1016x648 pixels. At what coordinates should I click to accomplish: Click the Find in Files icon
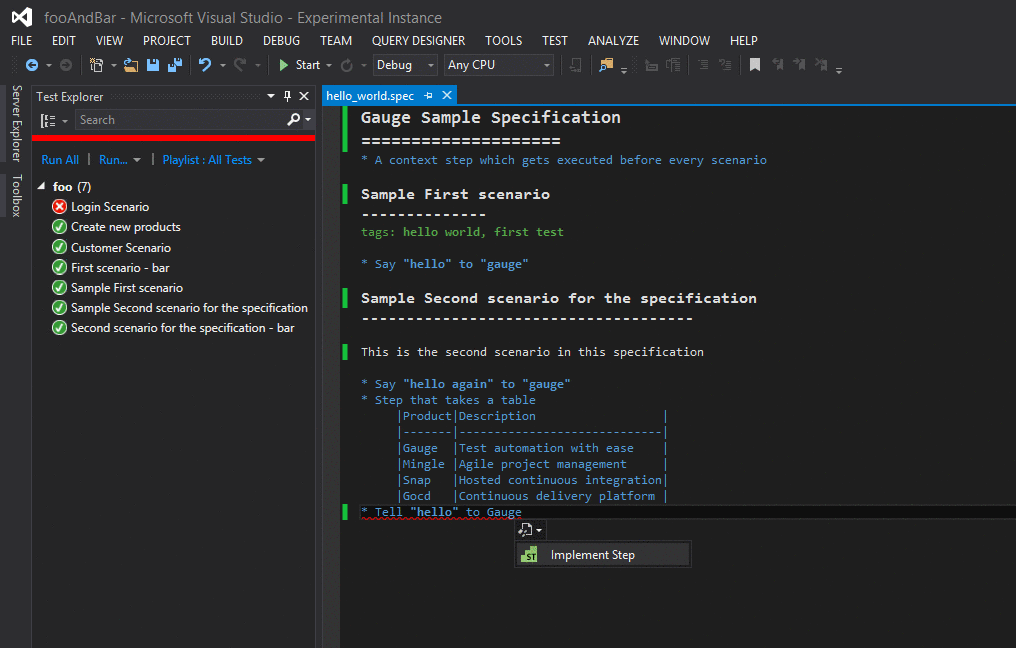(606, 65)
